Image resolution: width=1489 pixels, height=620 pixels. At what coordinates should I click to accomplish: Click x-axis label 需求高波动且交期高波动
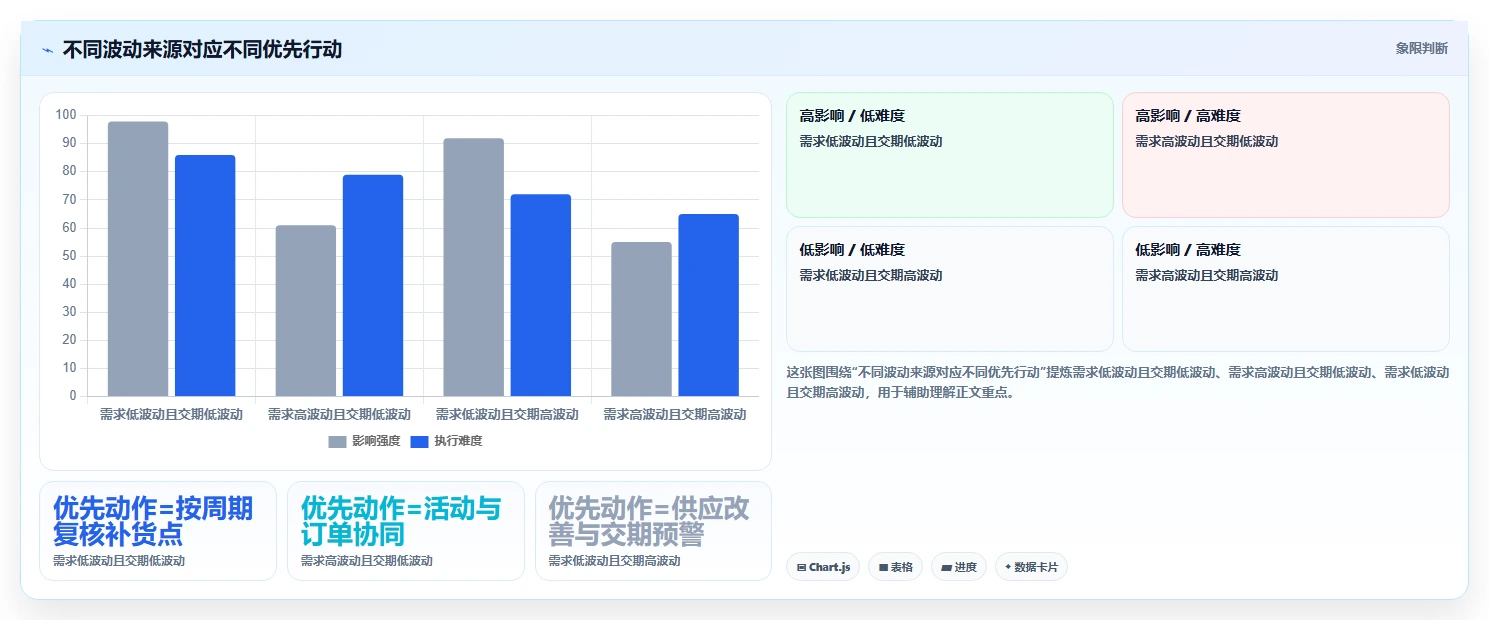675,414
